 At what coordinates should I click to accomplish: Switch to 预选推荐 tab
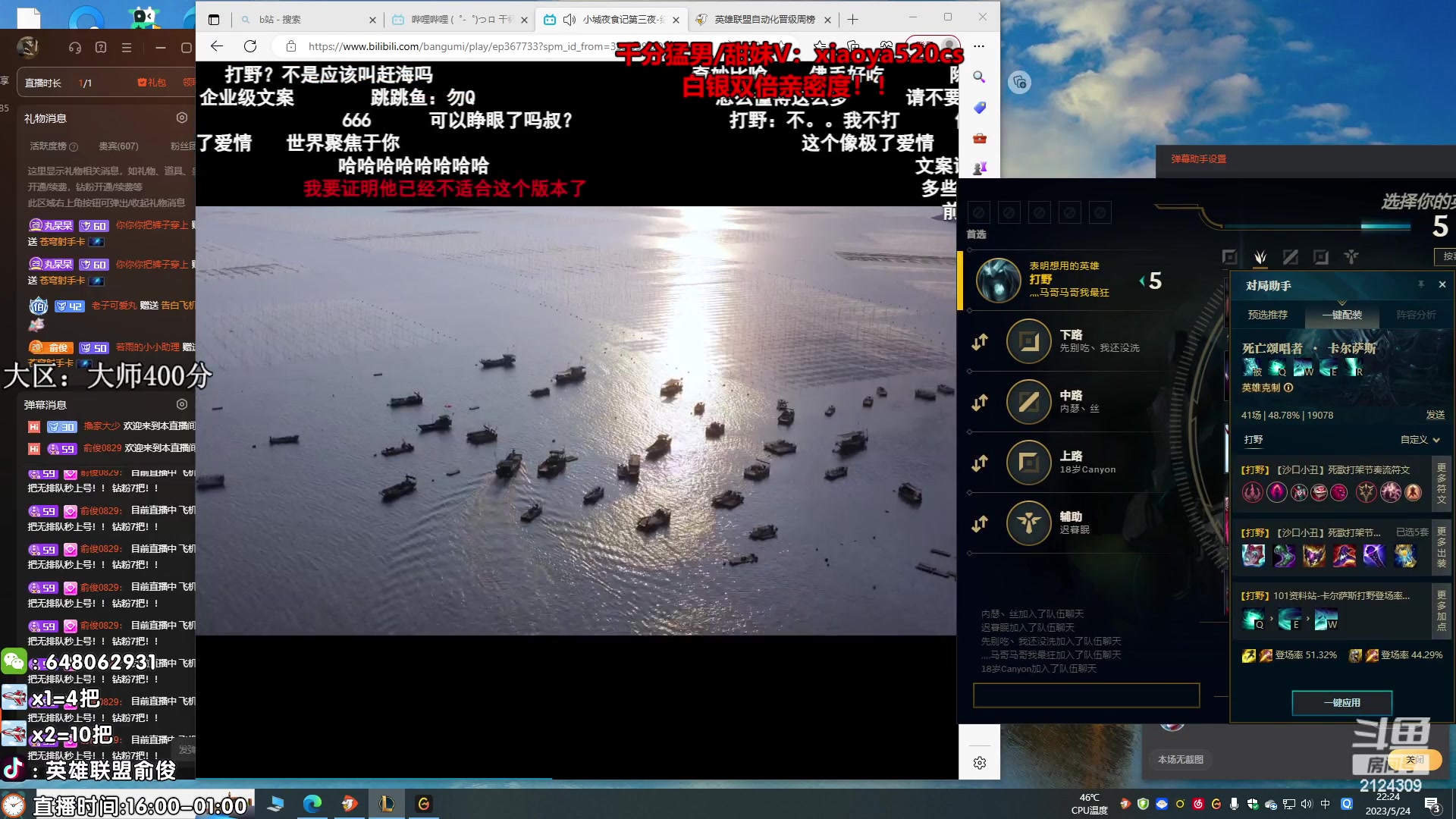coord(1267,315)
